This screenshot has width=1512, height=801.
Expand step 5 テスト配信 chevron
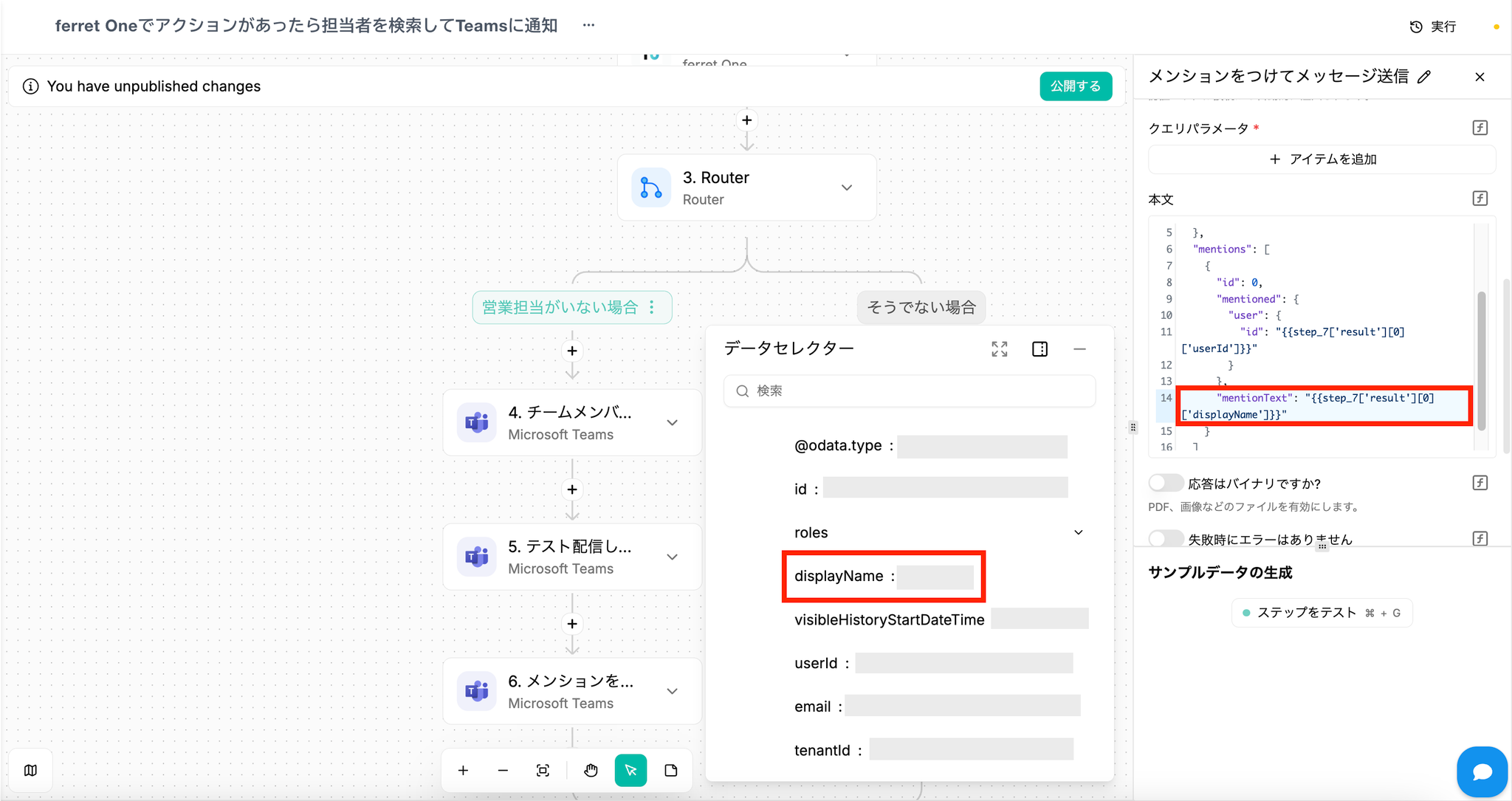(x=672, y=557)
